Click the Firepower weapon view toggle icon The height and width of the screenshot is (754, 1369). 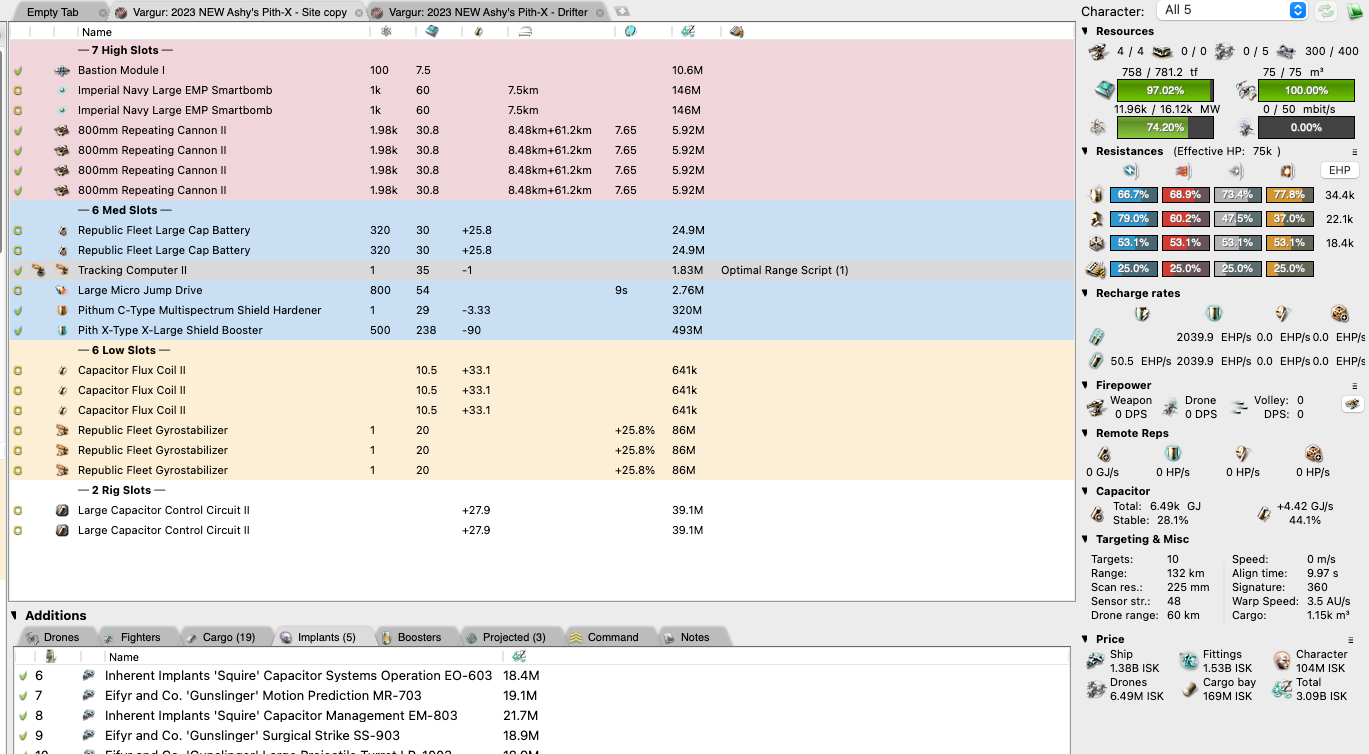pos(1352,404)
